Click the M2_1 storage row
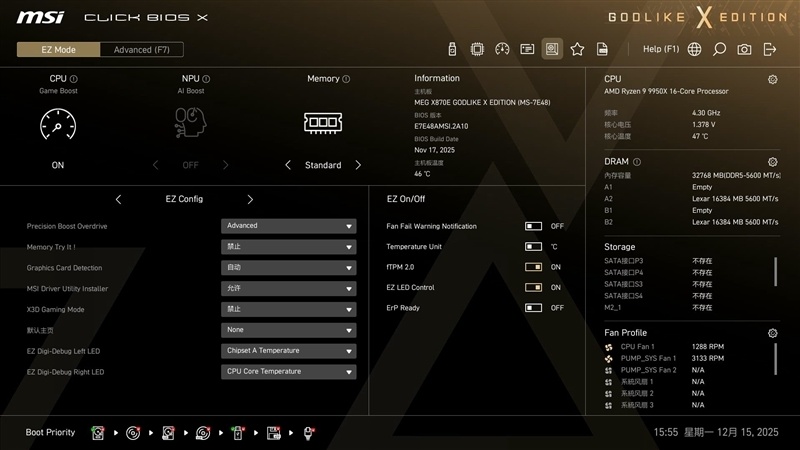 point(658,308)
